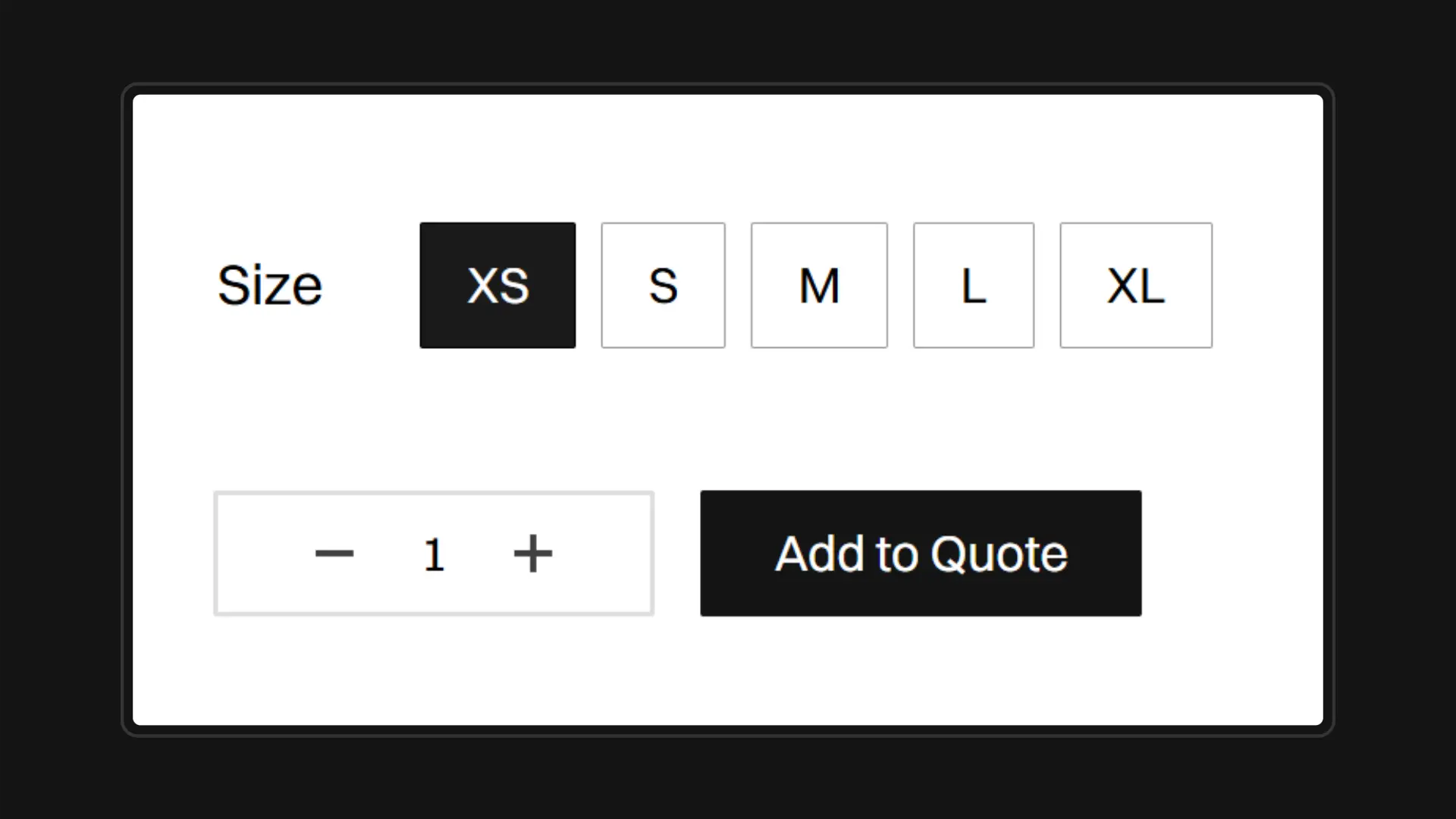
Task: Choose the M size box
Action: click(x=819, y=285)
